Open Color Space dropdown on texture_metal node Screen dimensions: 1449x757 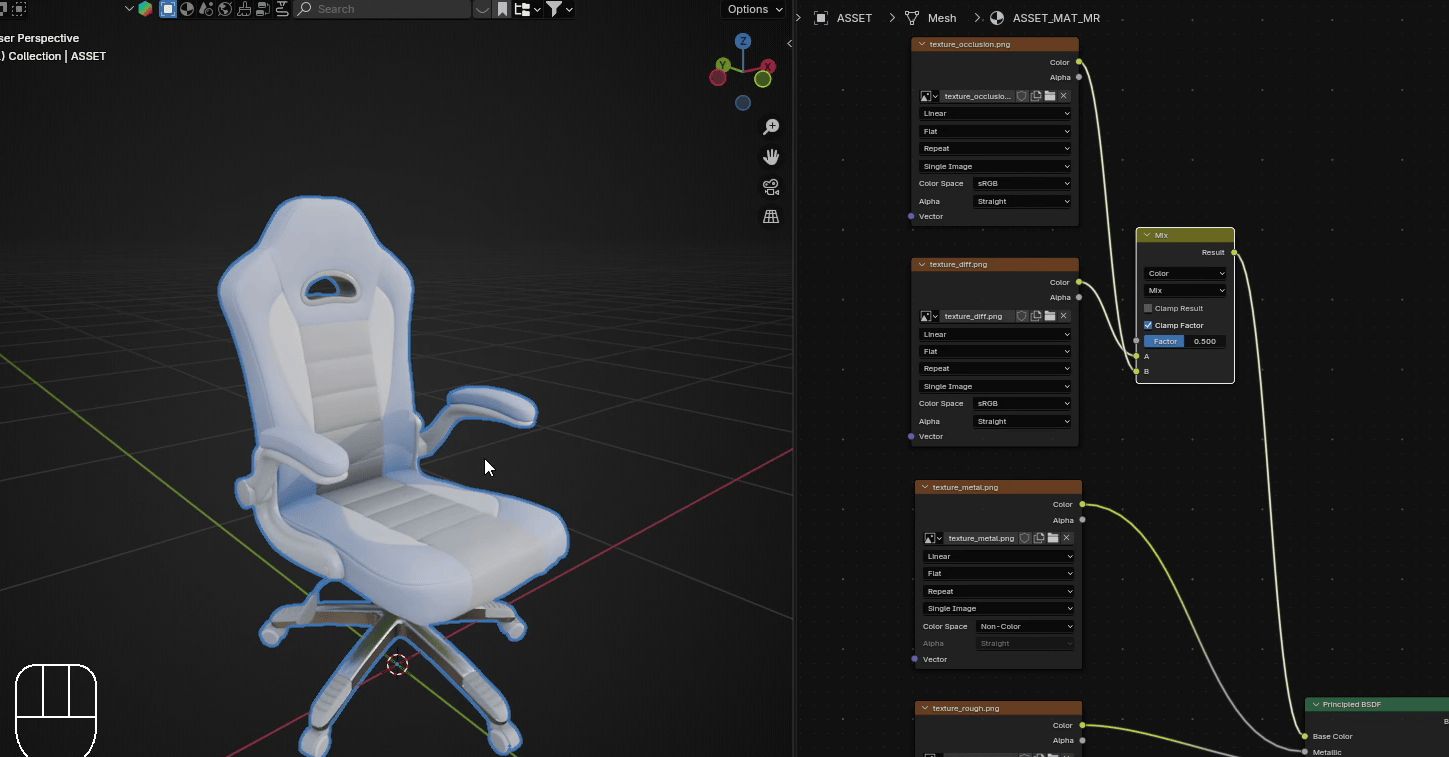click(1026, 626)
